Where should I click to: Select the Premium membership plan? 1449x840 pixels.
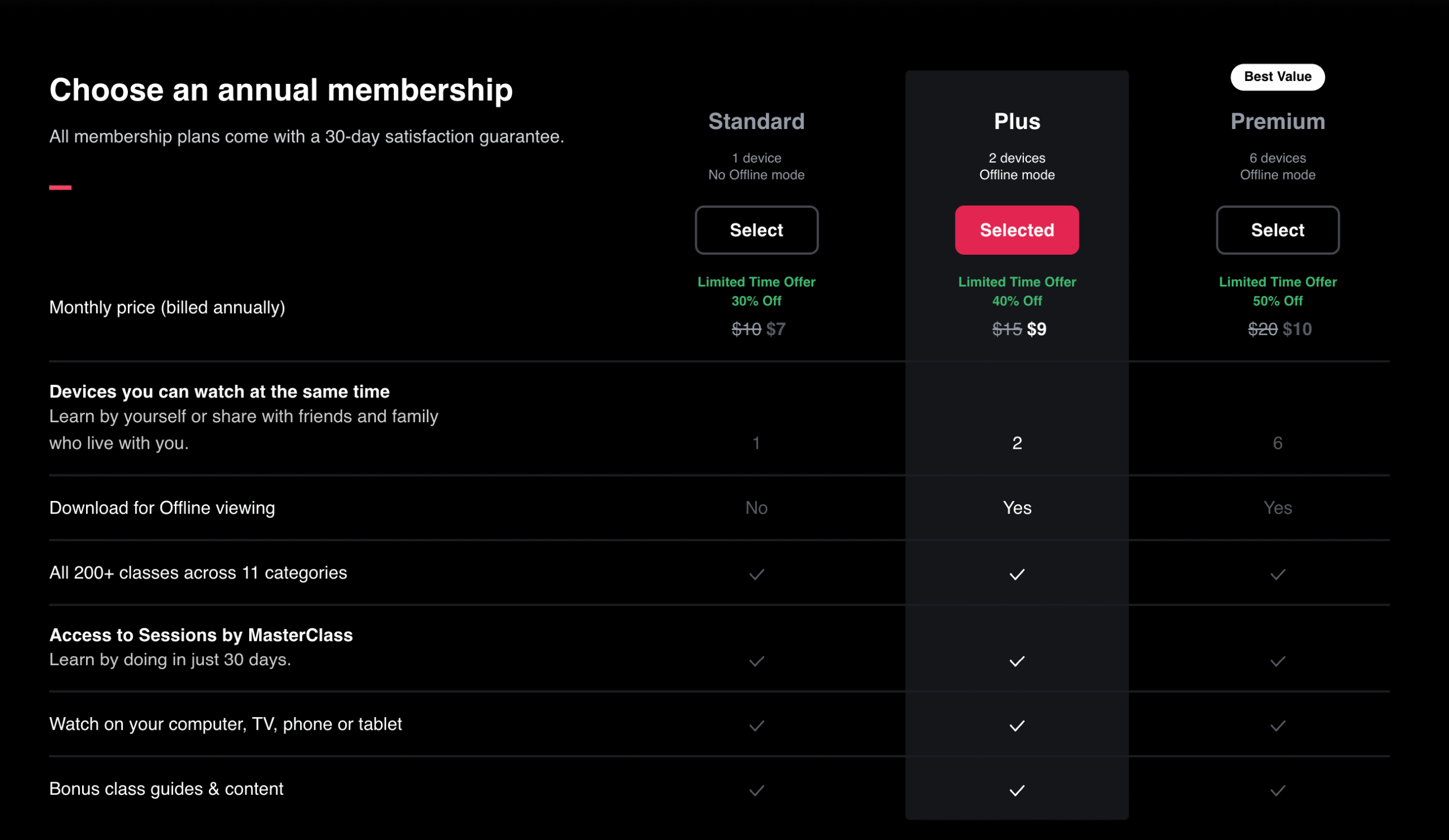(1277, 230)
